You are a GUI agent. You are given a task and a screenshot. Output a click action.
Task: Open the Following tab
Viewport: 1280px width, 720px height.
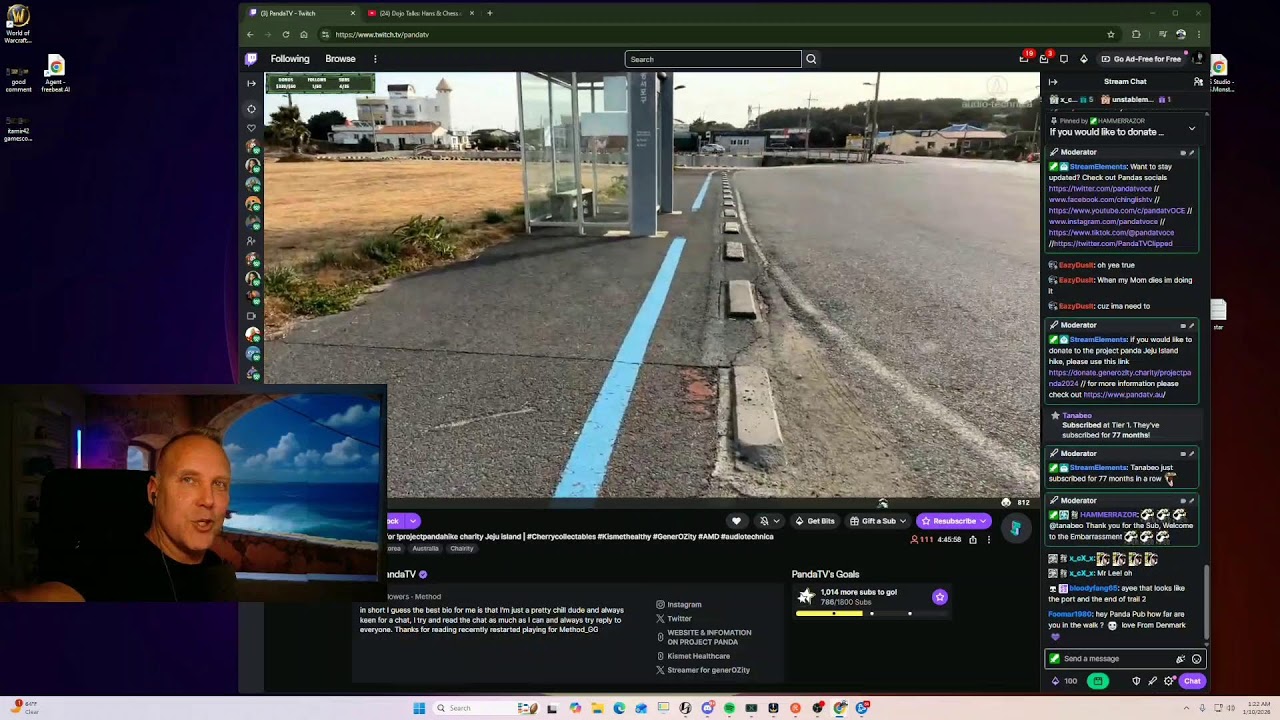coord(290,59)
